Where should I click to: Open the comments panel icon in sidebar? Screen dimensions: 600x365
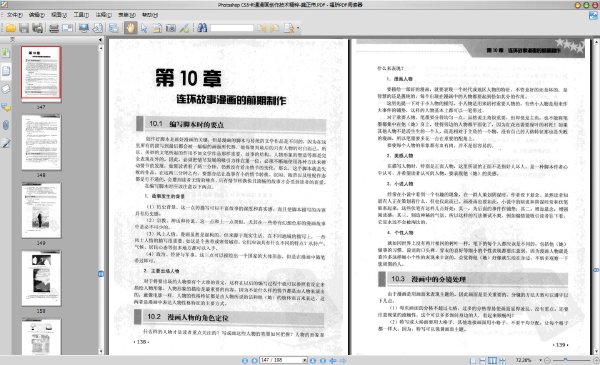[x=6, y=107]
